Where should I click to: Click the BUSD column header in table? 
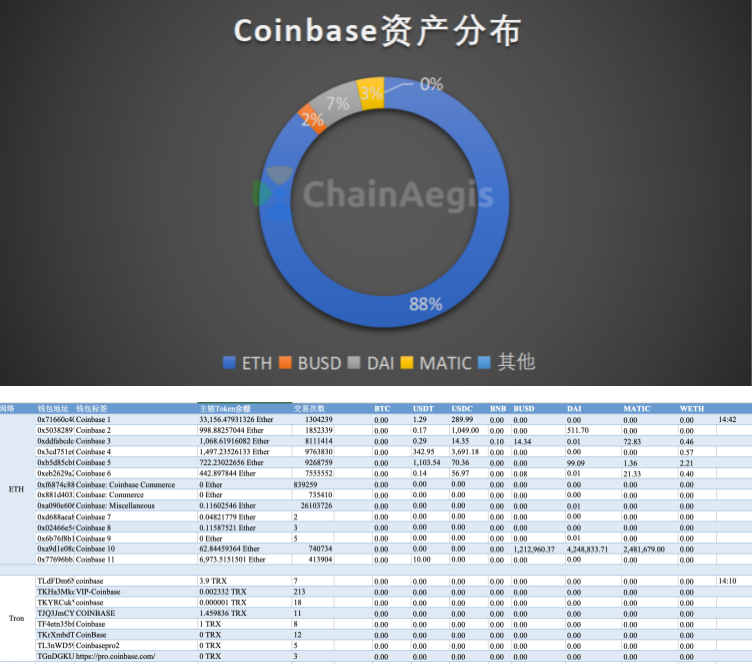click(x=524, y=409)
